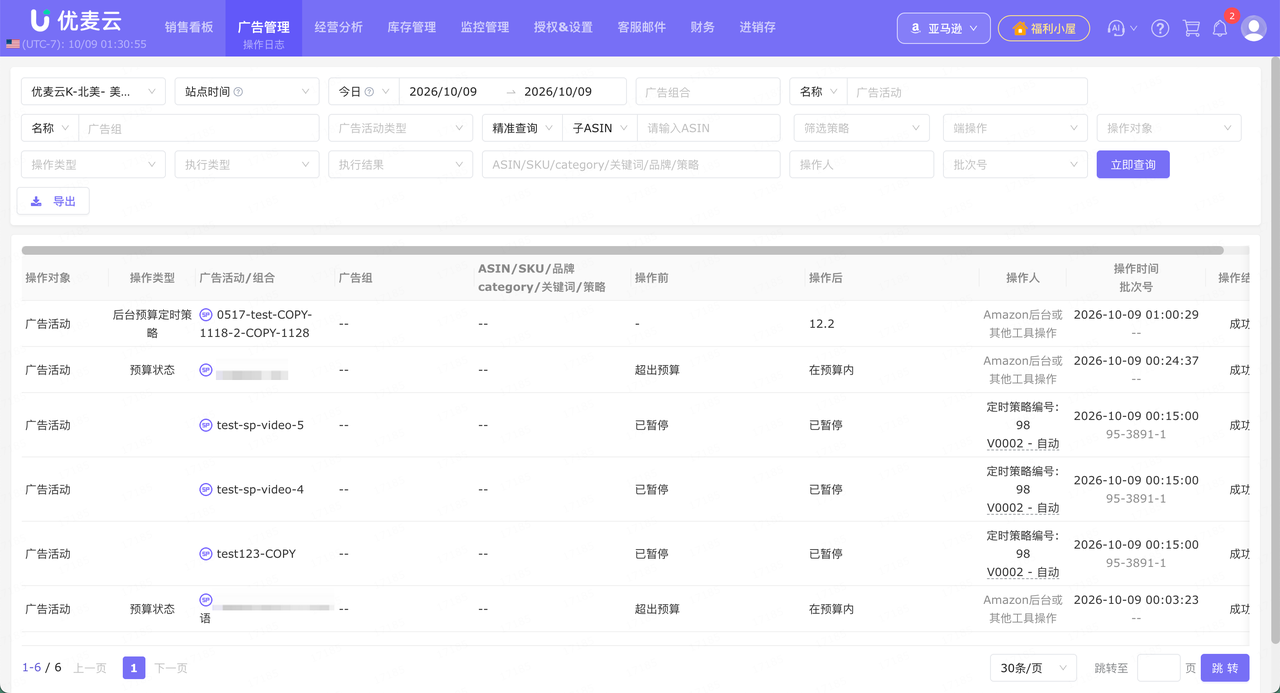
Task: Open the 亚马逊 platform dropdown
Action: [944, 28]
